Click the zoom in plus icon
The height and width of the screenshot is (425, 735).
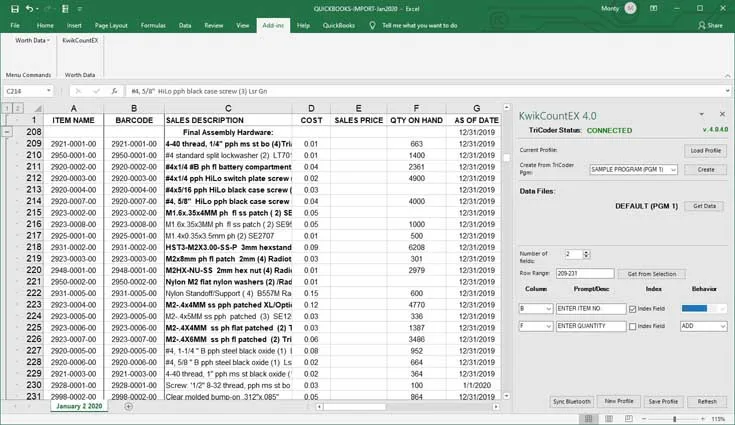point(703,418)
